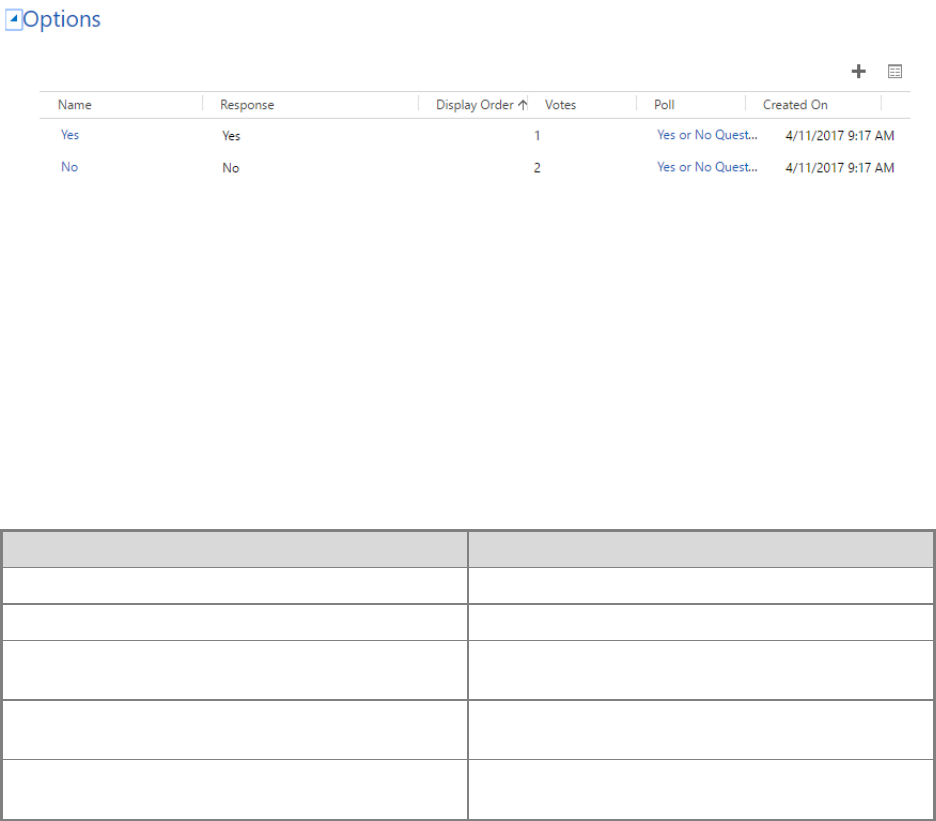Screen dimensions: 936x821
Task: Sort by the Response column header
Action: coord(247,105)
